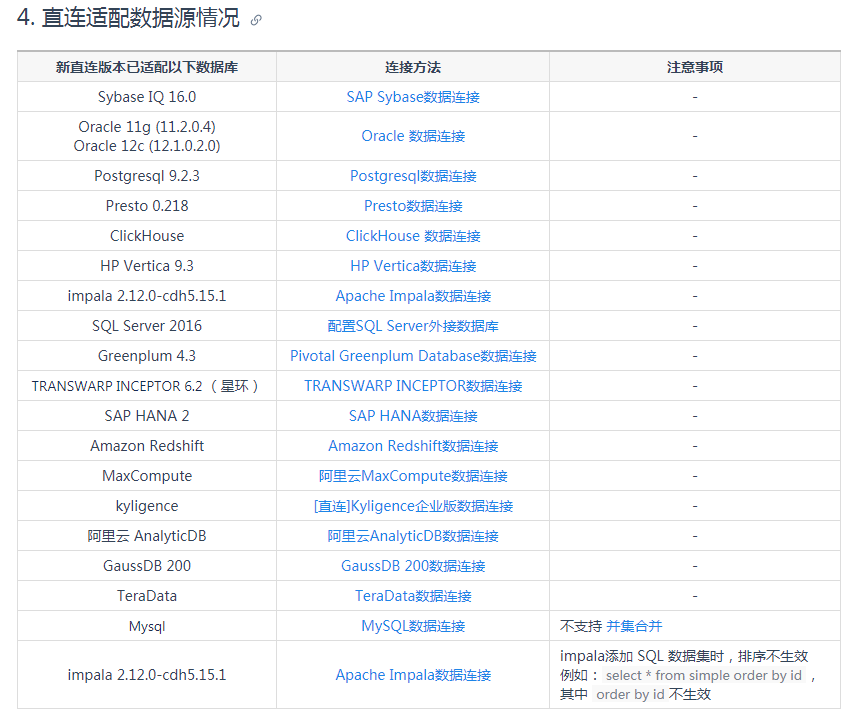Click the Oracle 12c (12.1.0.2.0) text
This screenshot has height=723, width=852.
coord(147,146)
